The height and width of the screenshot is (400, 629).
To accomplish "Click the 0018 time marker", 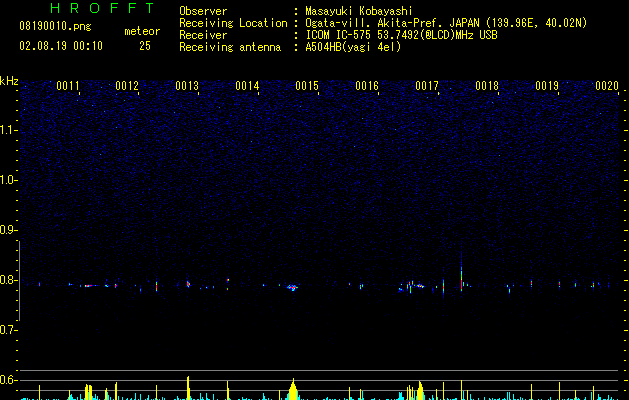I will click(x=487, y=86).
